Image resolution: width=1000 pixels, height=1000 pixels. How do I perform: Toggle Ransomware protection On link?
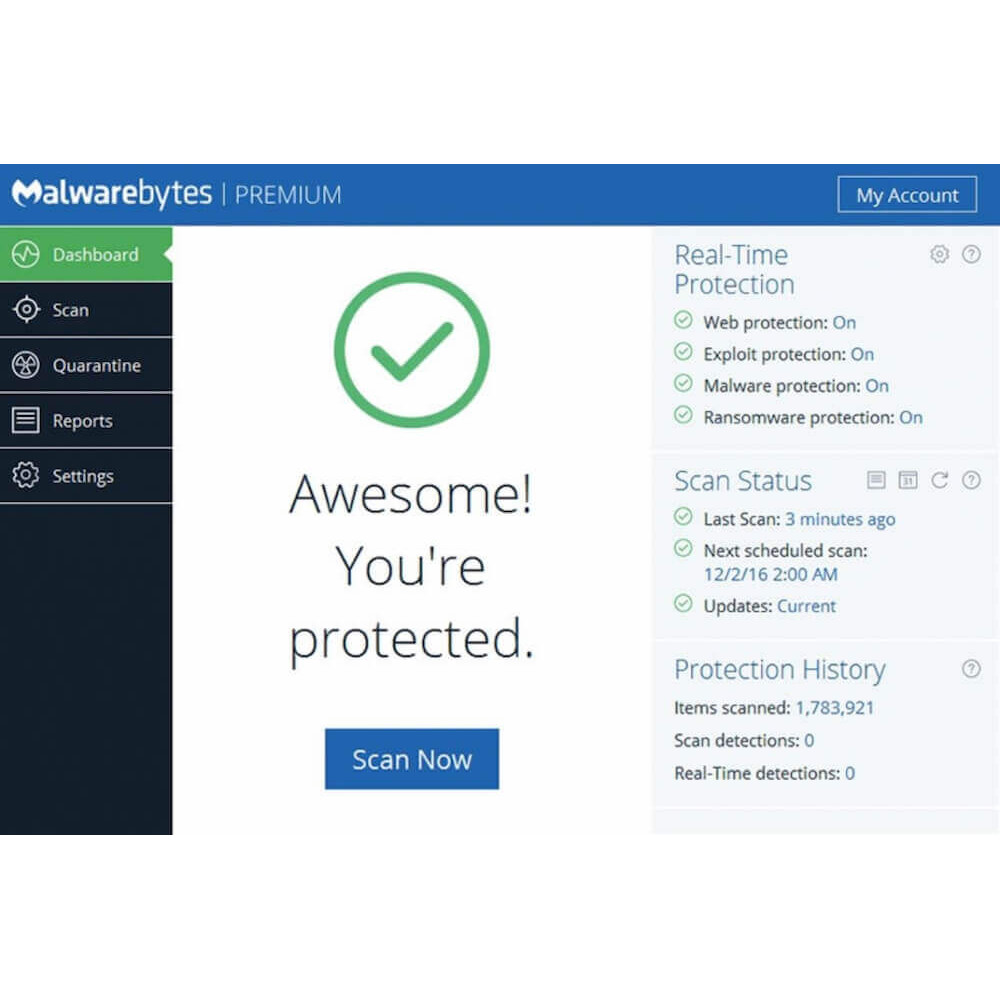point(911,418)
